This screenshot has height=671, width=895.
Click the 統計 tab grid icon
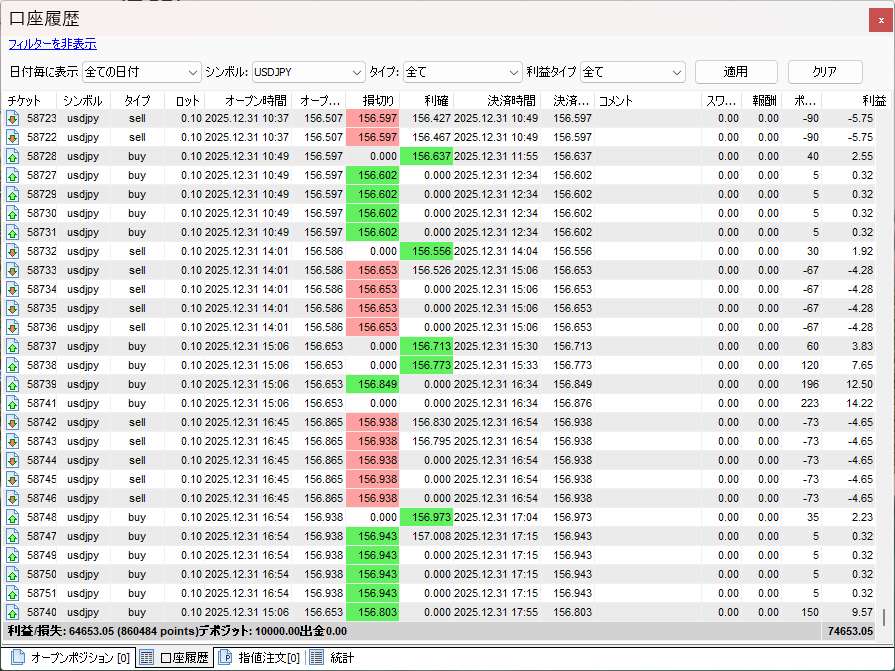tap(316, 657)
